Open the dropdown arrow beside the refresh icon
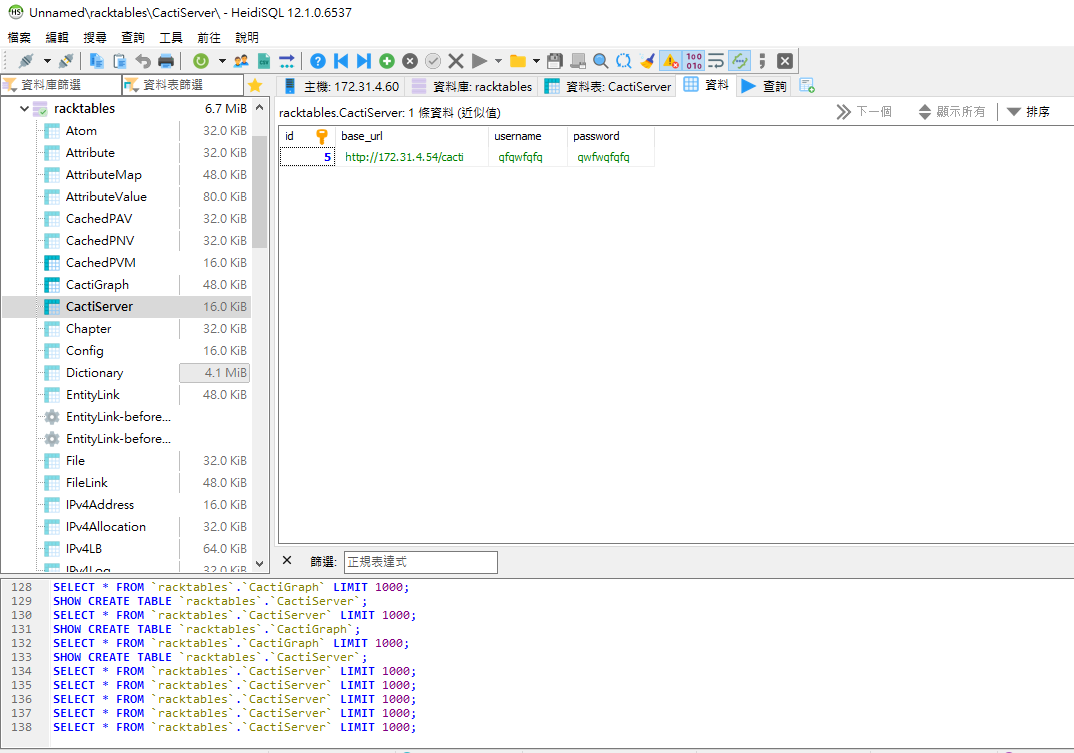 coord(221,61)
